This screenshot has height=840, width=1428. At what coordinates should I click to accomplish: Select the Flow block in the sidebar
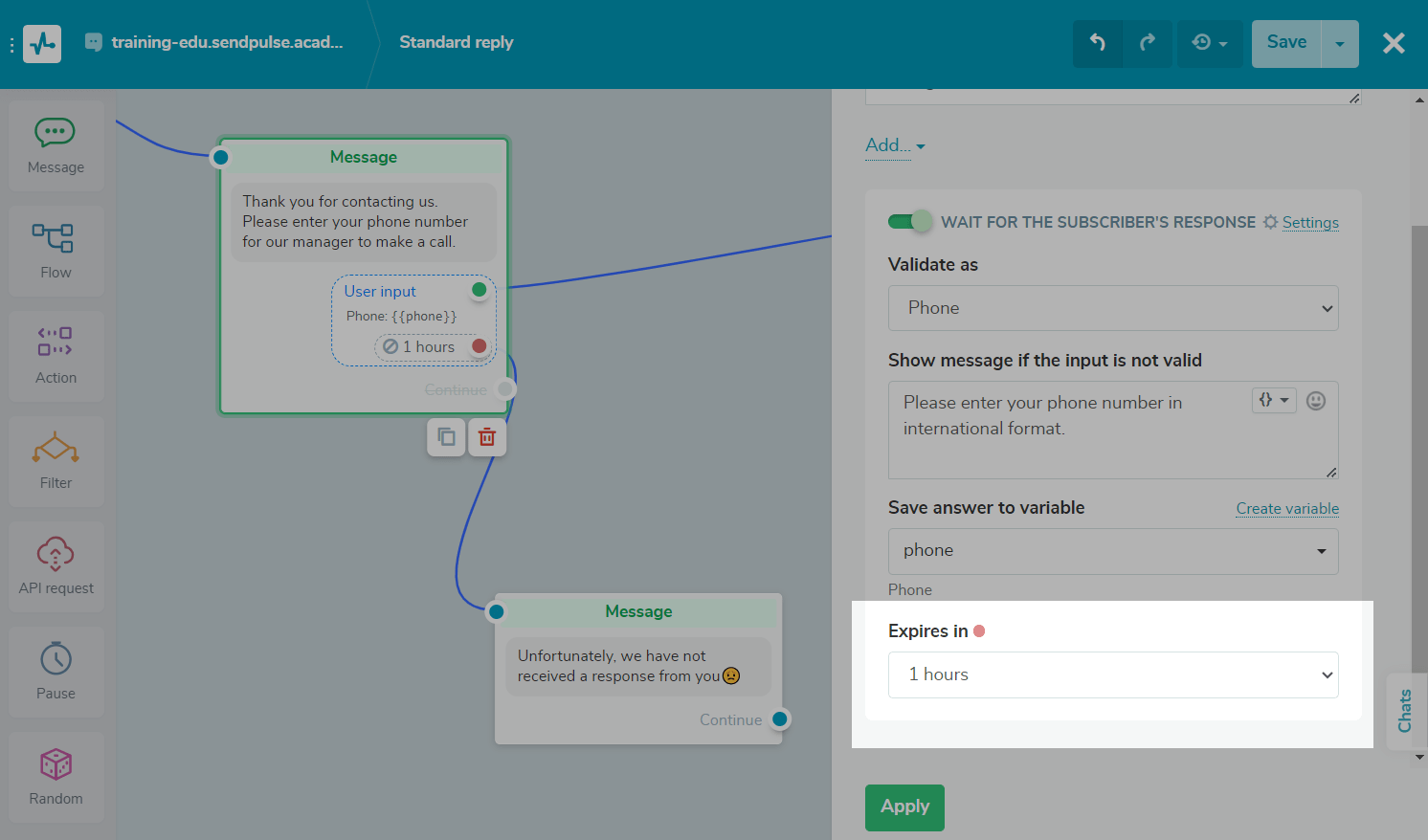point(56,251)
